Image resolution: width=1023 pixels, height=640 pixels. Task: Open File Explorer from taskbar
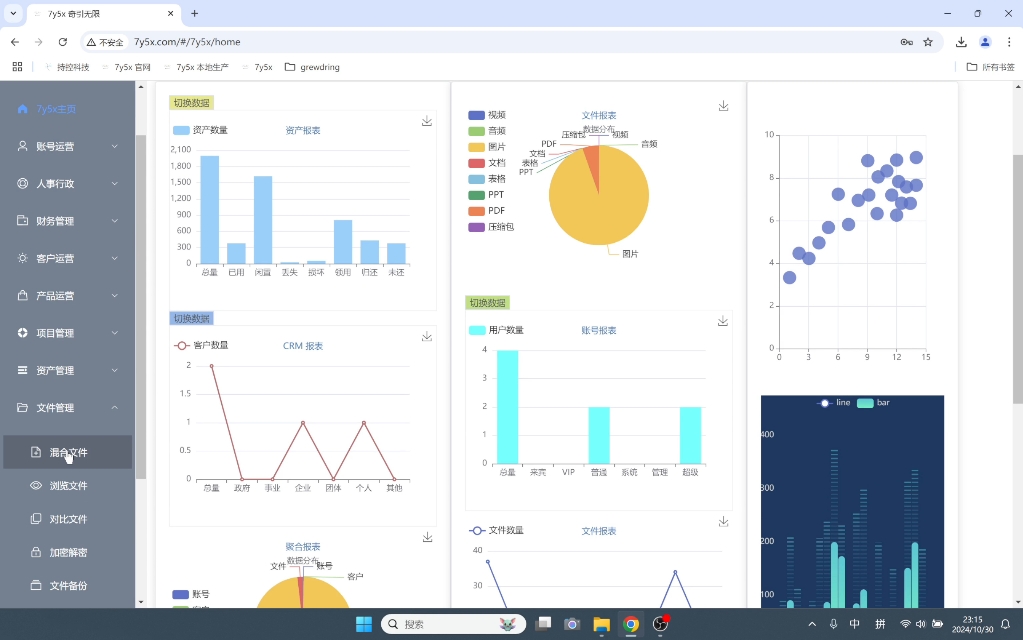pyautogui.click(x=601, y=624)
